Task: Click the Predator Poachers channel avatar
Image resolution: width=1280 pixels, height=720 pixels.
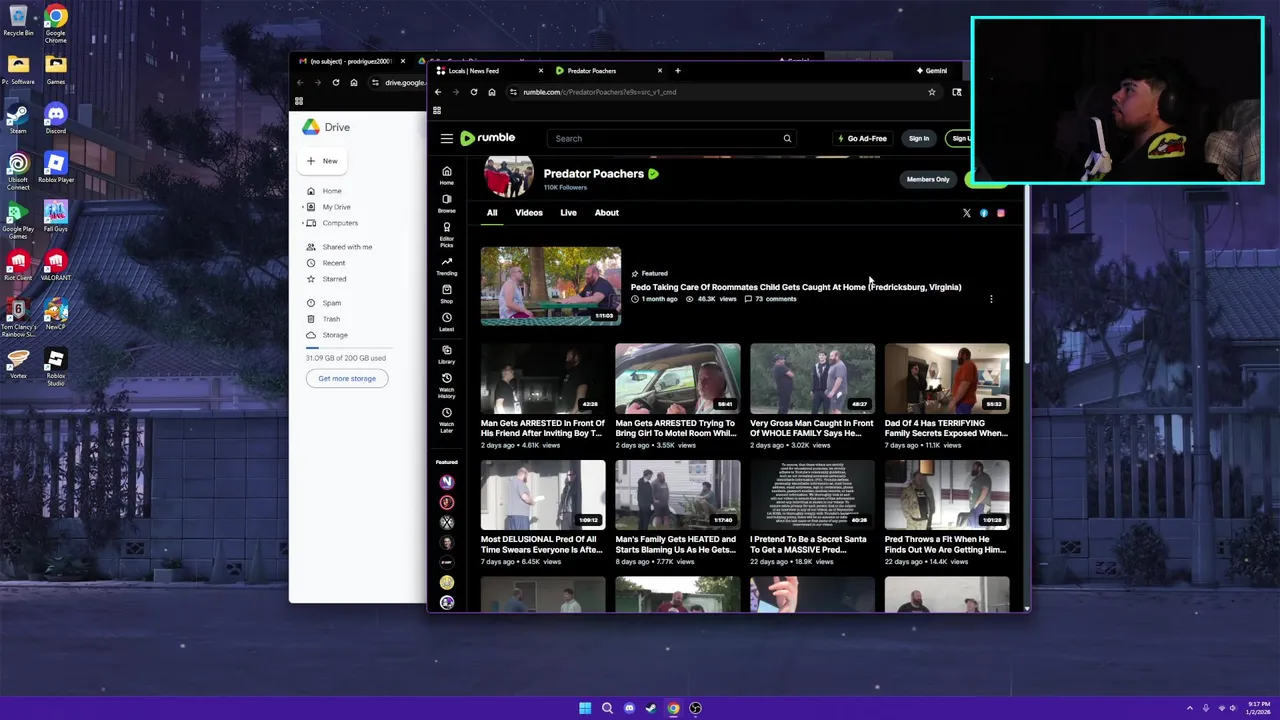Action: click(x=509, y=177)
